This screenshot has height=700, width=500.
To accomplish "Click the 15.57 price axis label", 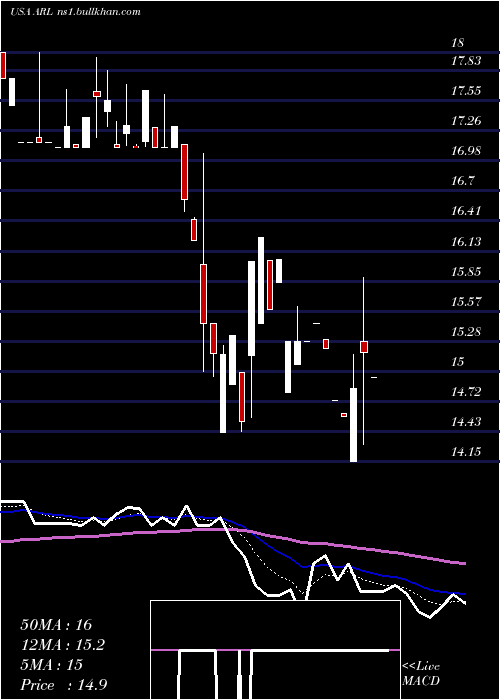I will 466,301.
